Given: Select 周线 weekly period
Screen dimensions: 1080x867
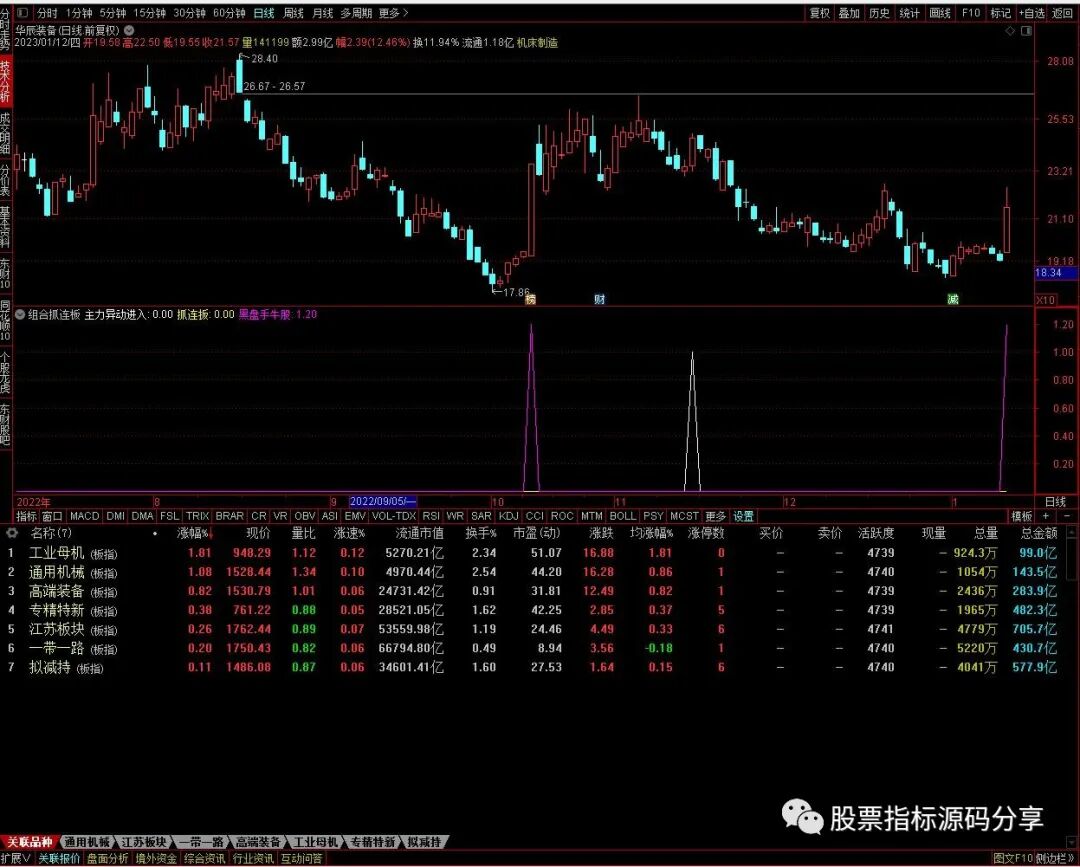Looking at the screenshot, I should (293, 13).
